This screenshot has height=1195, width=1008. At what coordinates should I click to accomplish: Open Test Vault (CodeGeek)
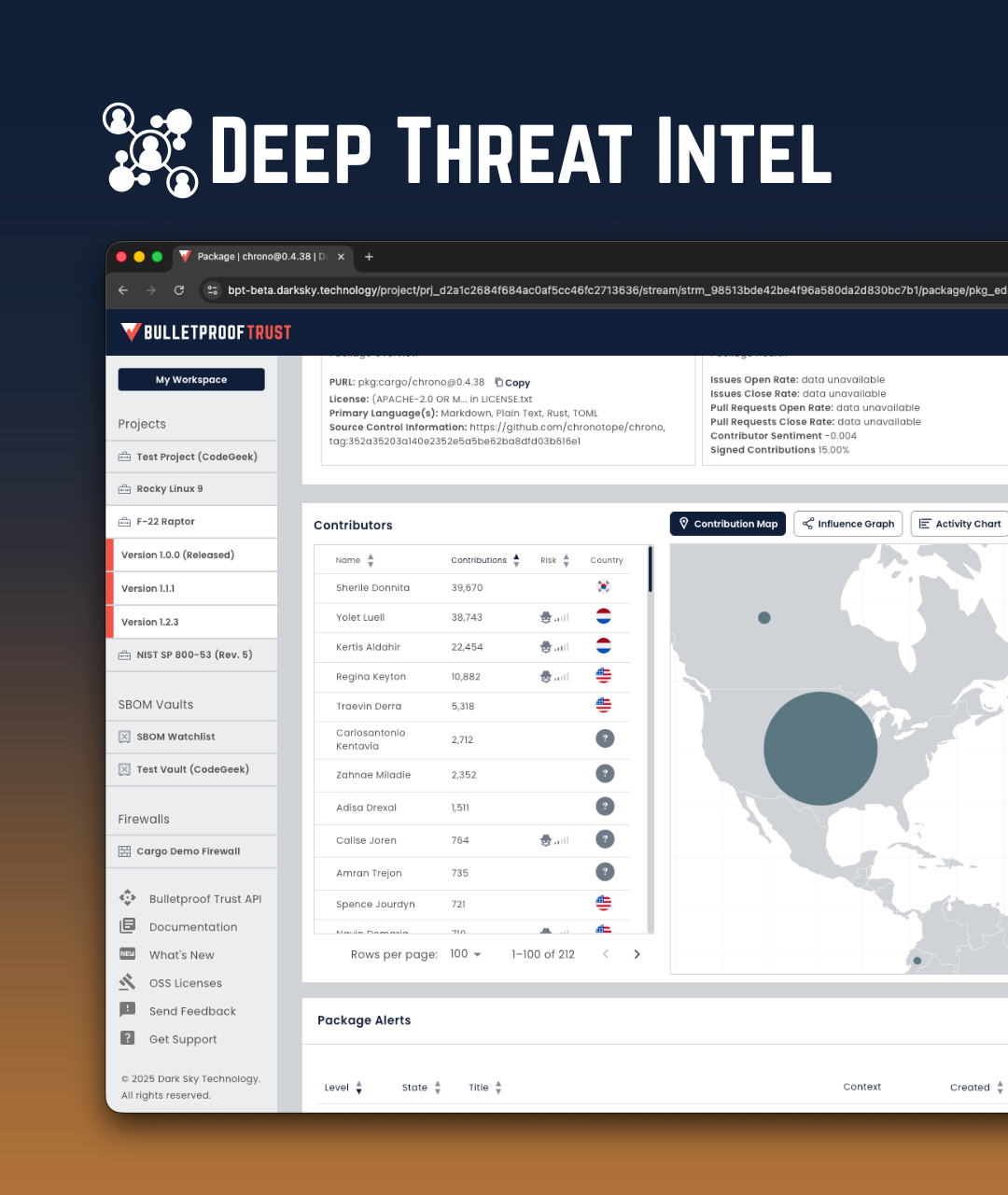click(192, 769)
